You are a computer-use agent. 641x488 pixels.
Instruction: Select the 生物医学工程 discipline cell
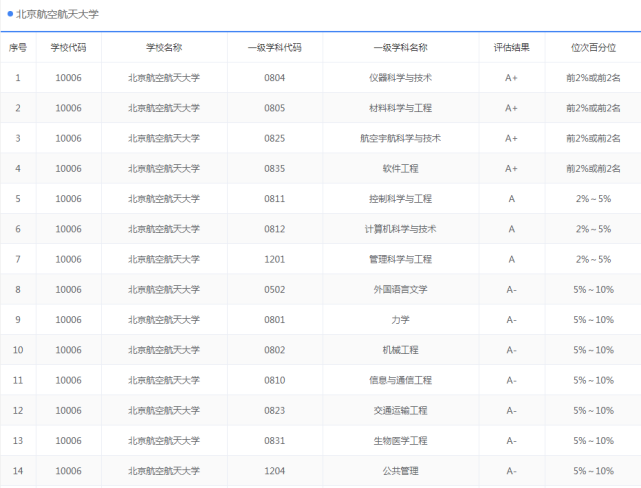pos(401,441)
